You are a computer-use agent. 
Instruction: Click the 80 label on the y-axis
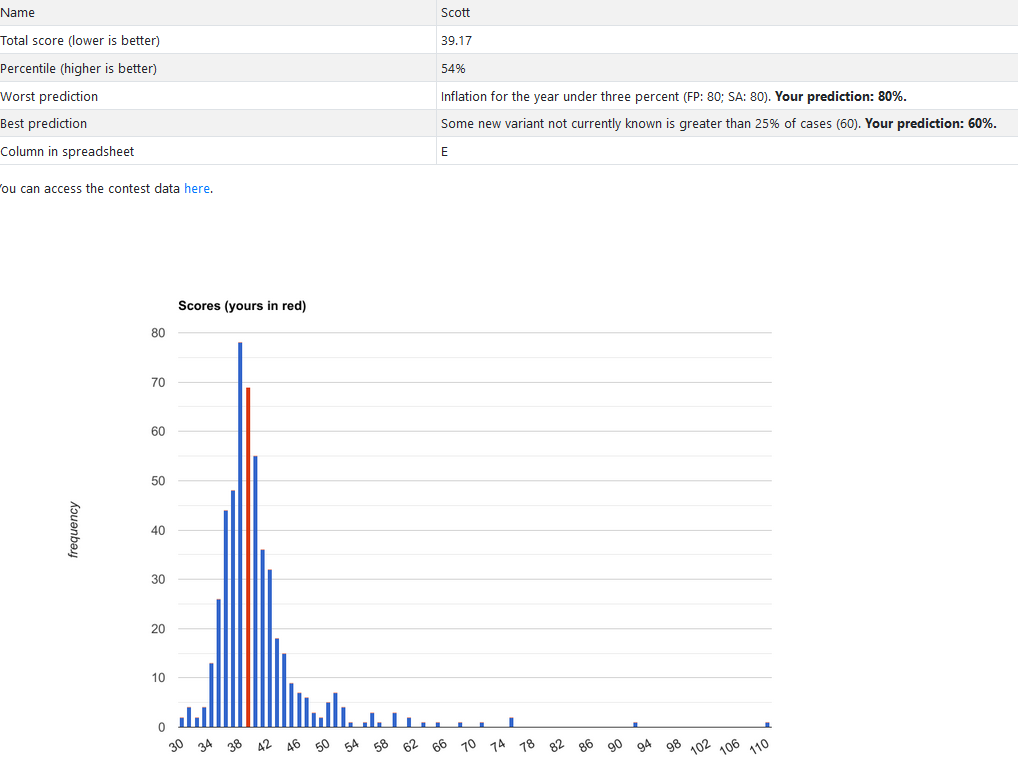(x=158, y=333)
